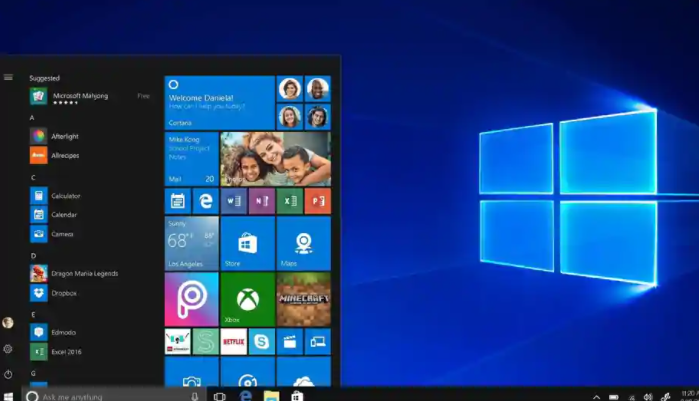Launch Word from the Office tiles
Image resolution: width=699 pixels, height=401 pixels.
(234, 201)
